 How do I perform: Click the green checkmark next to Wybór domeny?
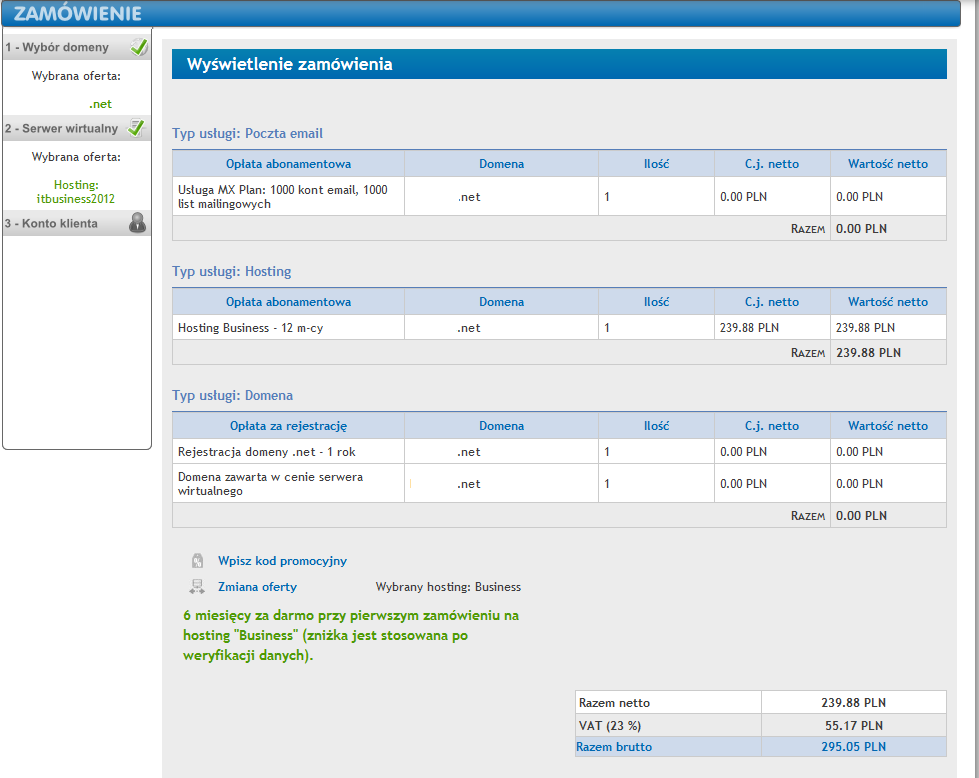coord(139,47)
